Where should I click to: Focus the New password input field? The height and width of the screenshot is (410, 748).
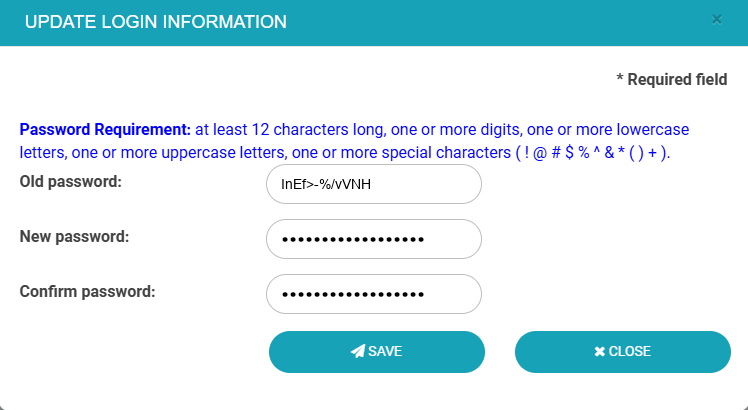[374, 239]
